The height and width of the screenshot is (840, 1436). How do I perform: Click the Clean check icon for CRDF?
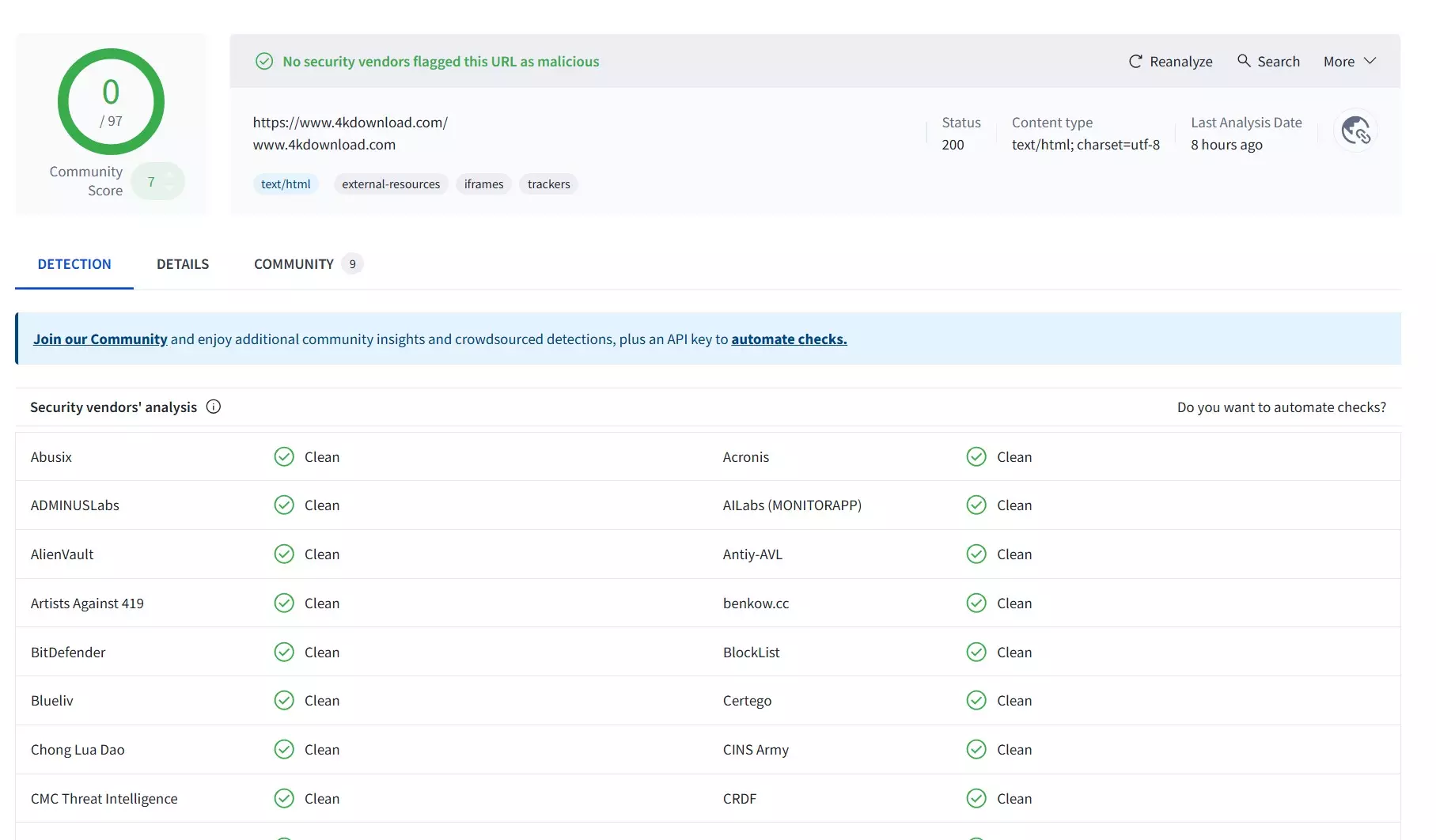976,798
